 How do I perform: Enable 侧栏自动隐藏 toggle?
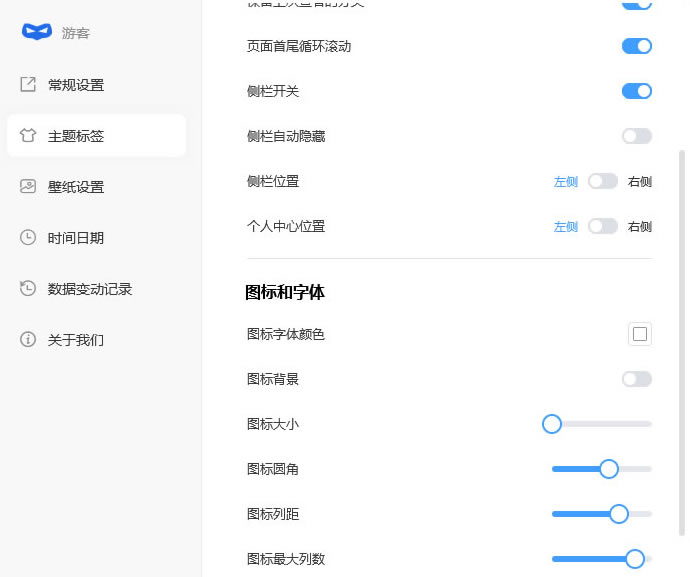(636, 136)
